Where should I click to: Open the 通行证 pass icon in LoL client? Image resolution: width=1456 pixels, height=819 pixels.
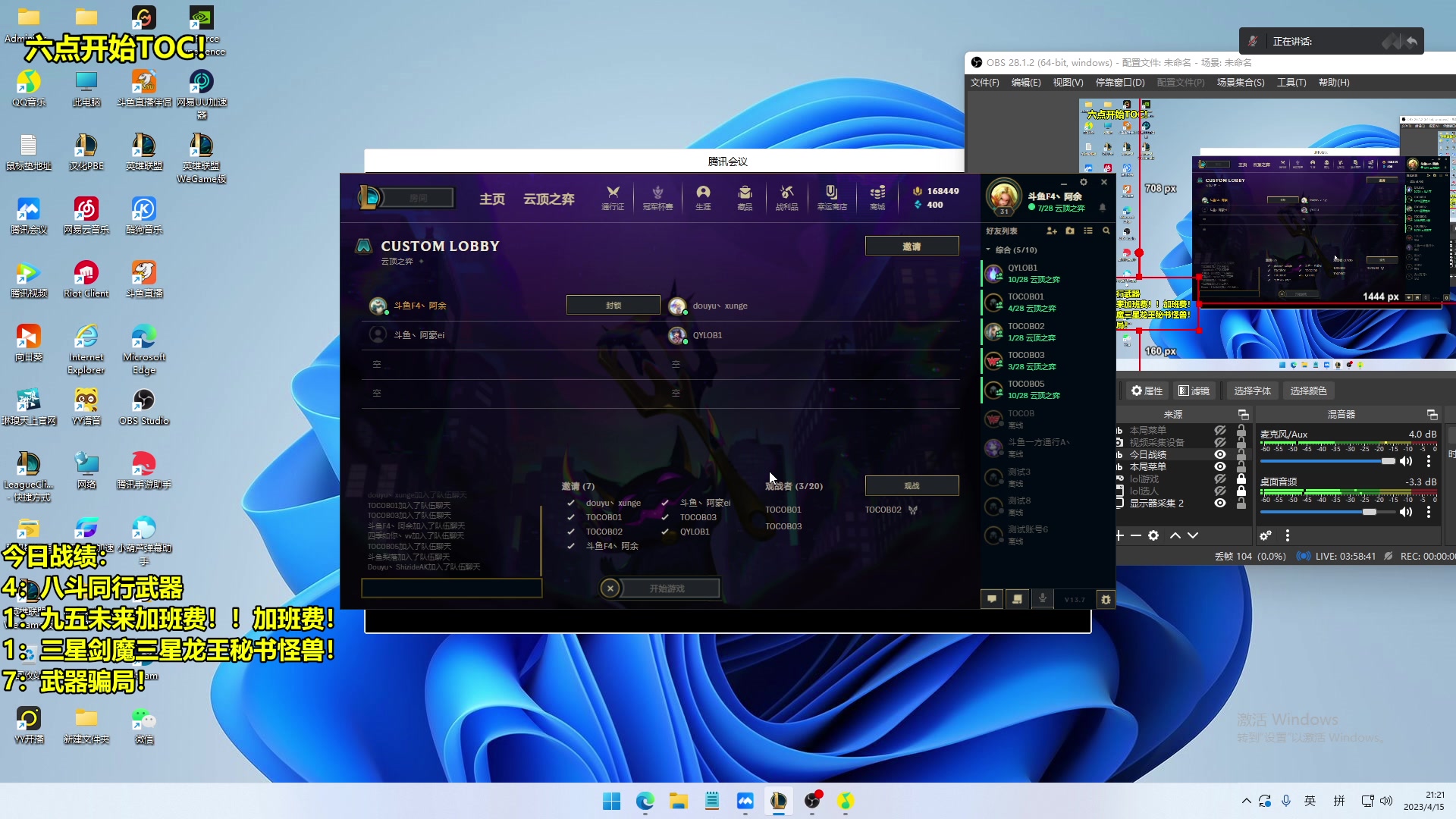[613, 197]
